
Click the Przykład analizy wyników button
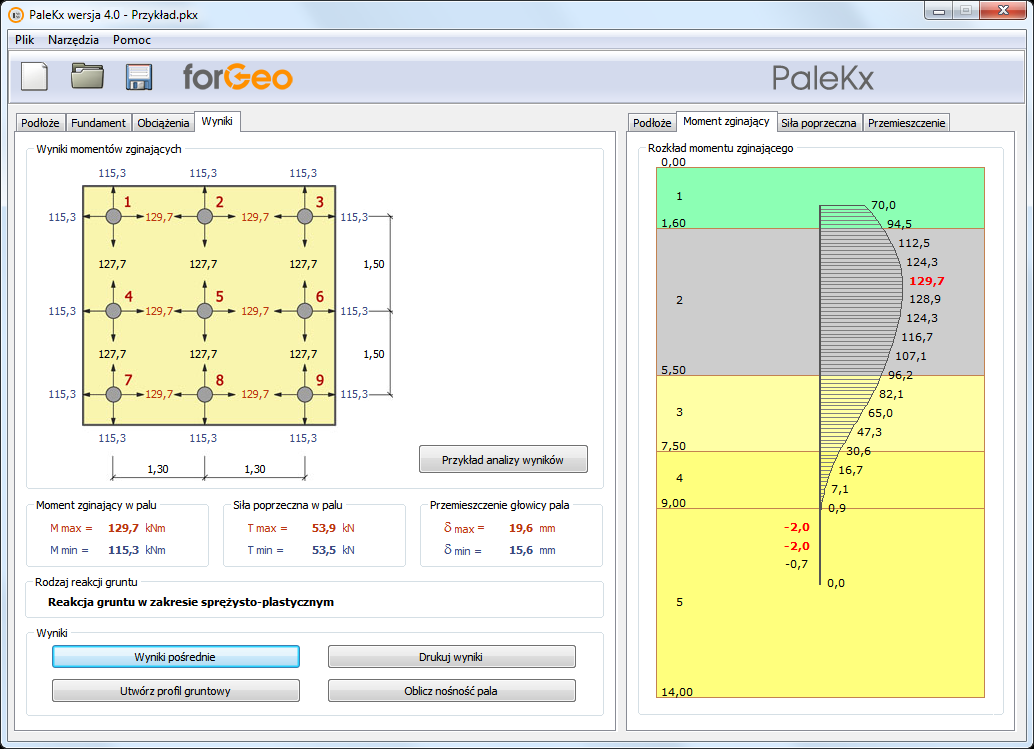(503, 460)
